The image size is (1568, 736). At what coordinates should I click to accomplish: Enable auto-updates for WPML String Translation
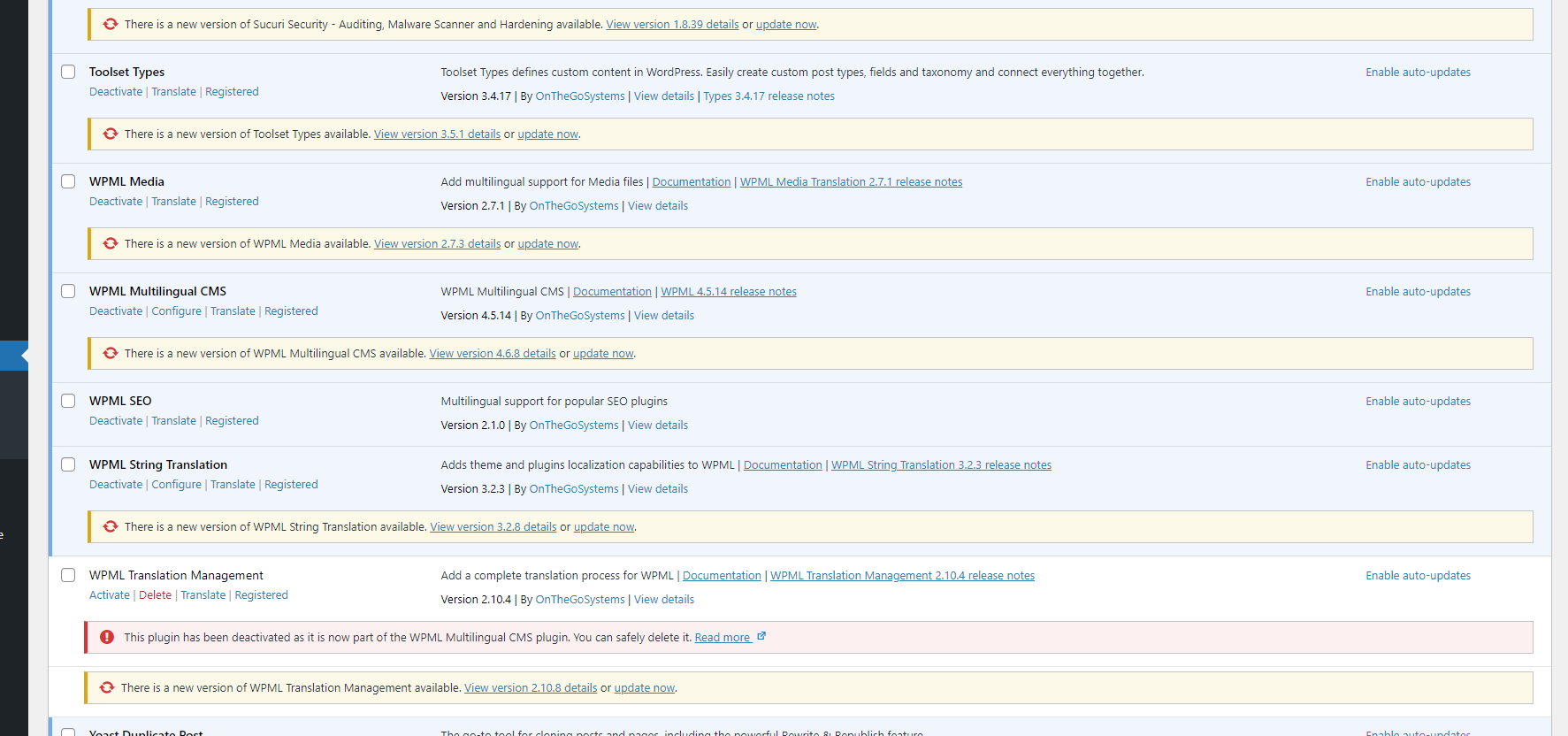(1418, 465)
